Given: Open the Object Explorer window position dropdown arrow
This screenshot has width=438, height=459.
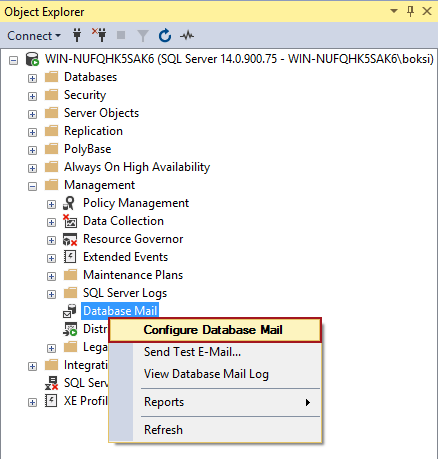Looking at the screenshot, I should pos(394,11).
